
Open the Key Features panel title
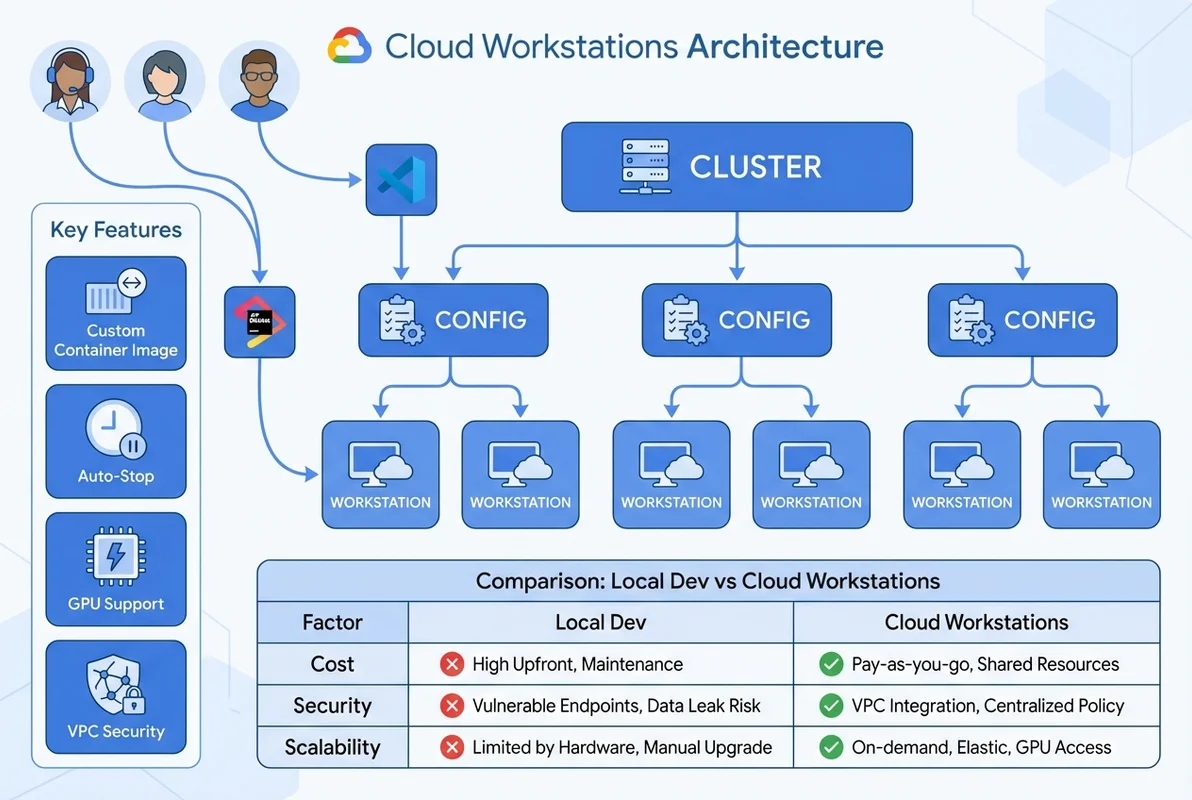115,230
